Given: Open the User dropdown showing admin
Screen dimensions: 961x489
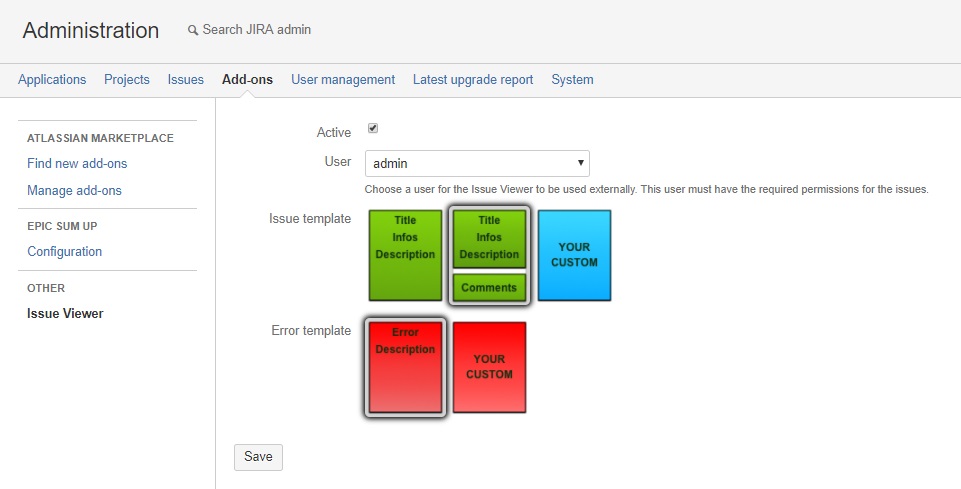Looking at the screenshot, I should tap(477, 163).
